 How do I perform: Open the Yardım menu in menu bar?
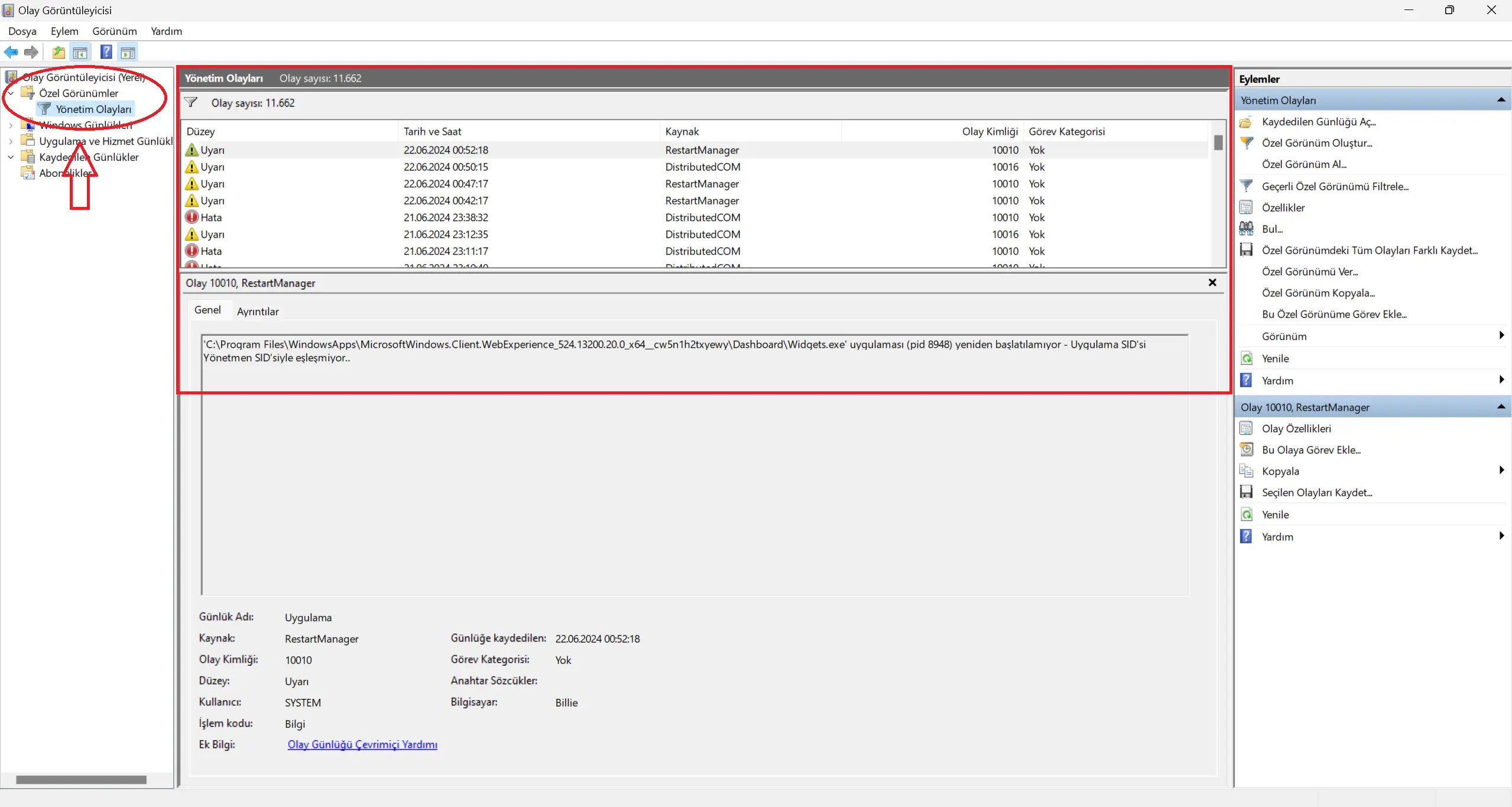[x=166, y=31]
